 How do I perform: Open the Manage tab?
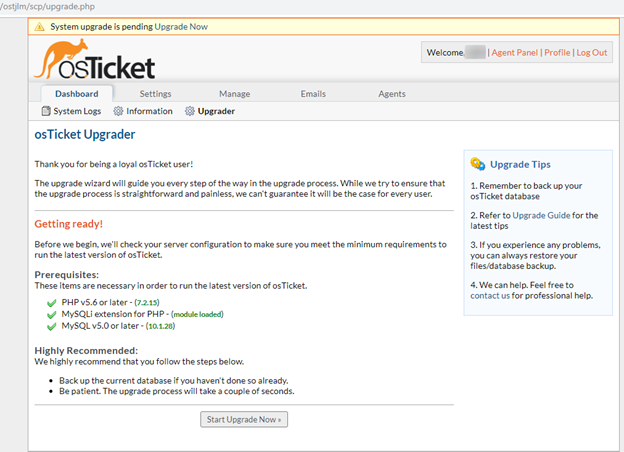[234, 94]
